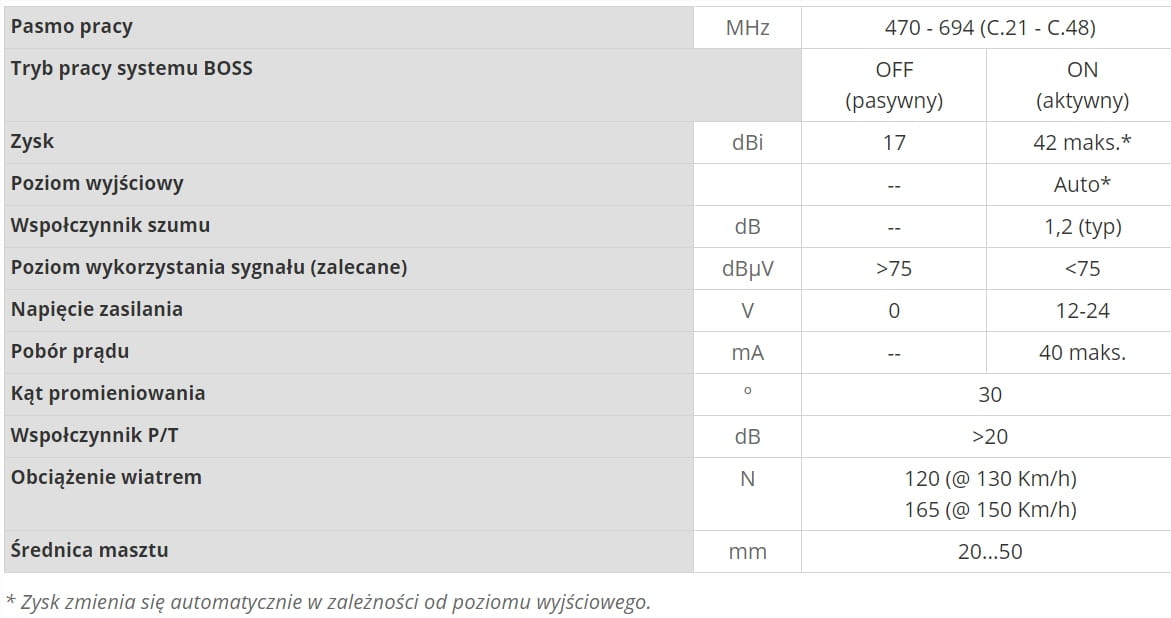Select the "40 maks." current value
Viewport: 1171px width, 618px height.
click(1082, 353)
